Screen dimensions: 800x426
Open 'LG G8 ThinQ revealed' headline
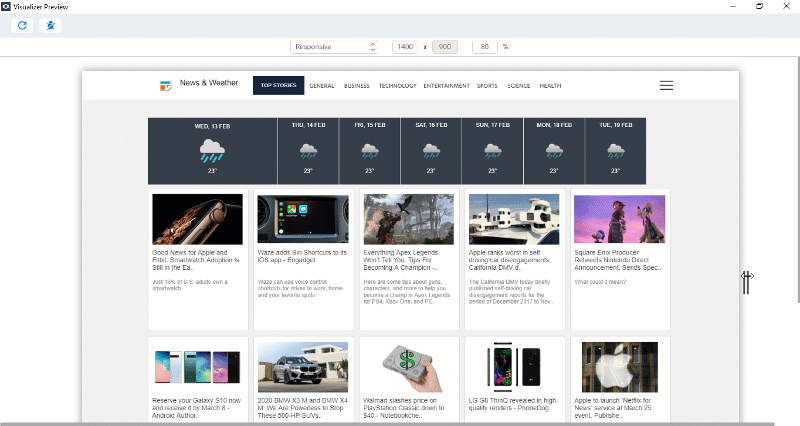(513, 405)
